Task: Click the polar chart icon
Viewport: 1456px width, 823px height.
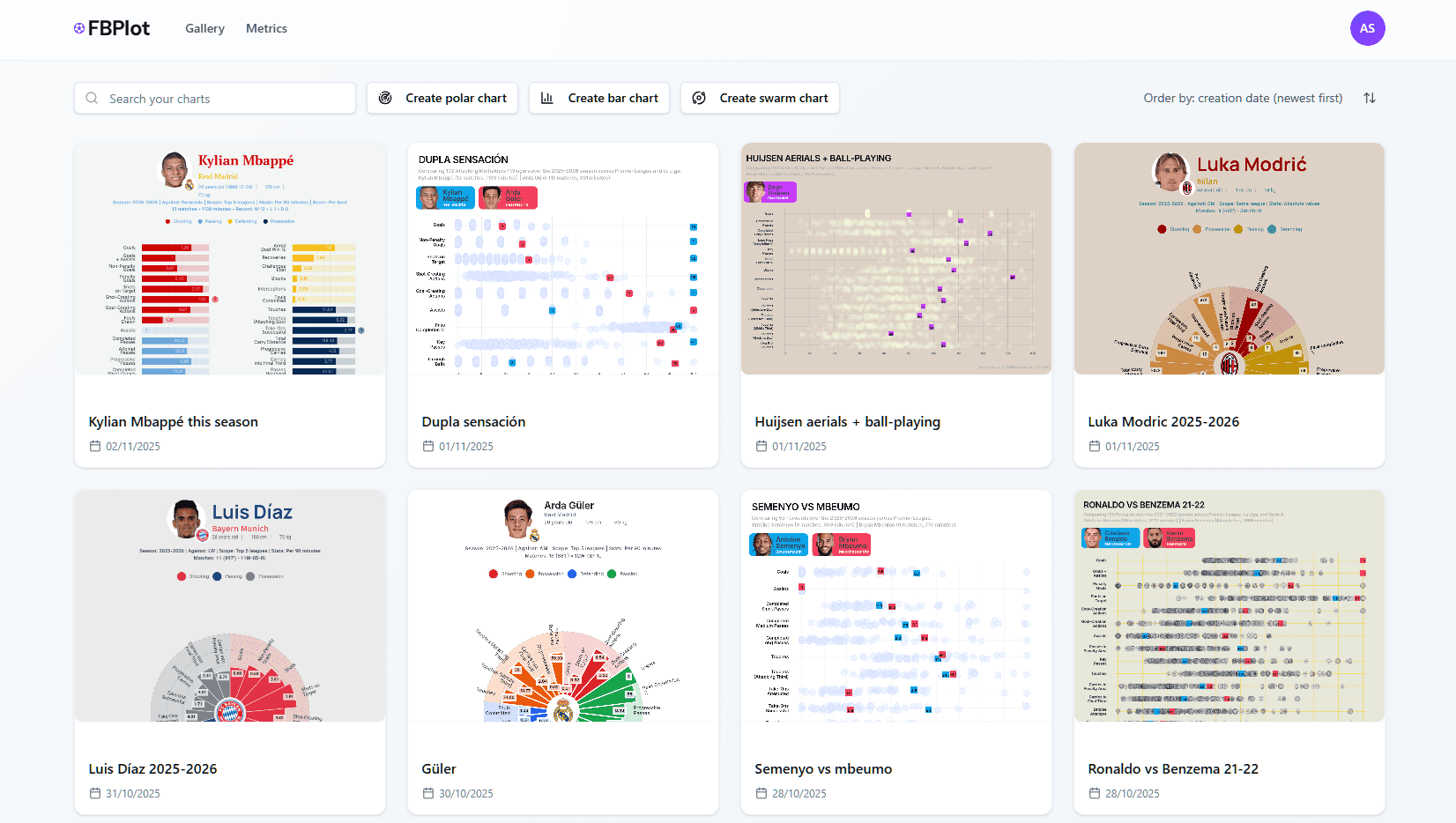Action: (x=385, y=98)
